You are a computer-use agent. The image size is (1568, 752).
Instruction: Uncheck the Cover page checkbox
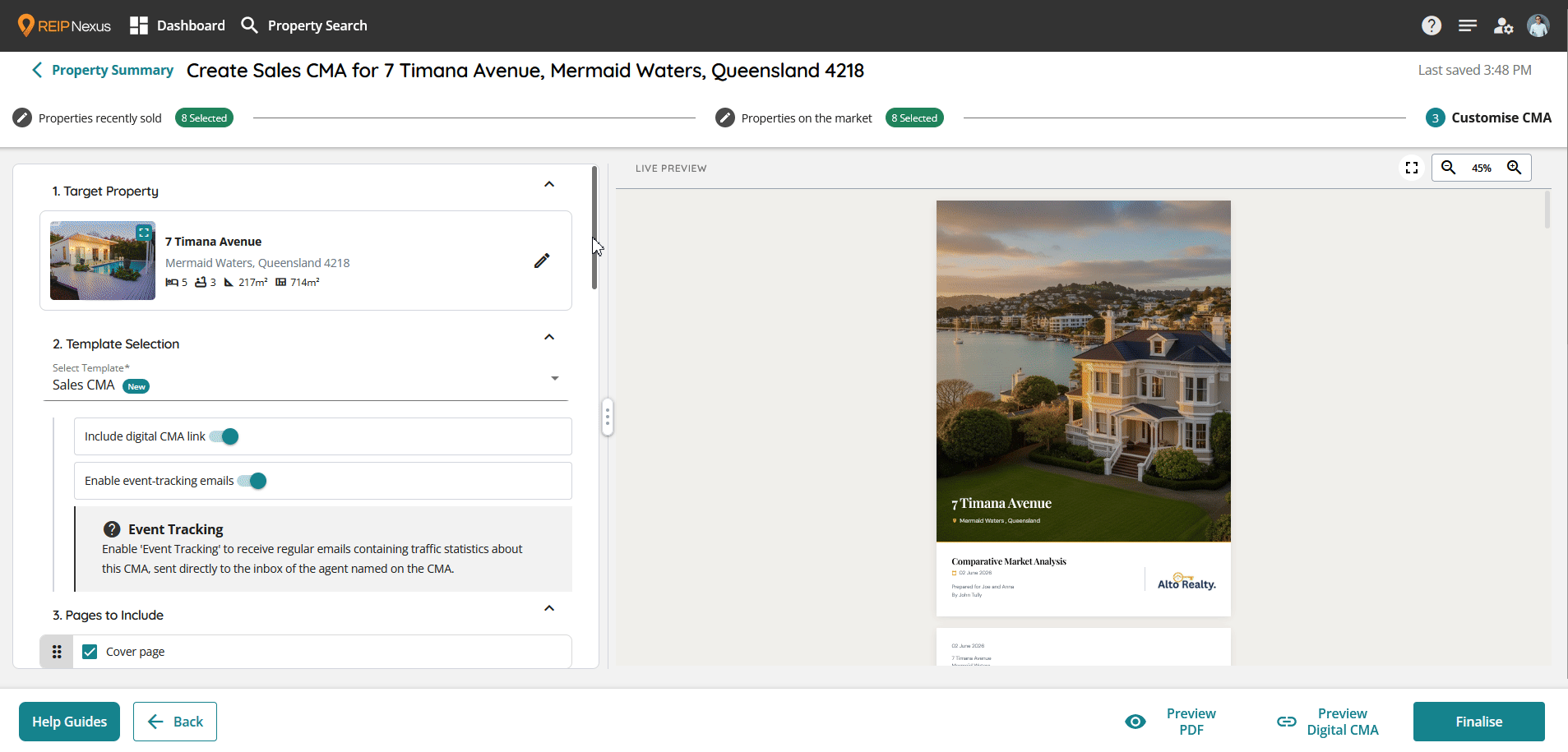pyautogui.click(x=90, y=652)
